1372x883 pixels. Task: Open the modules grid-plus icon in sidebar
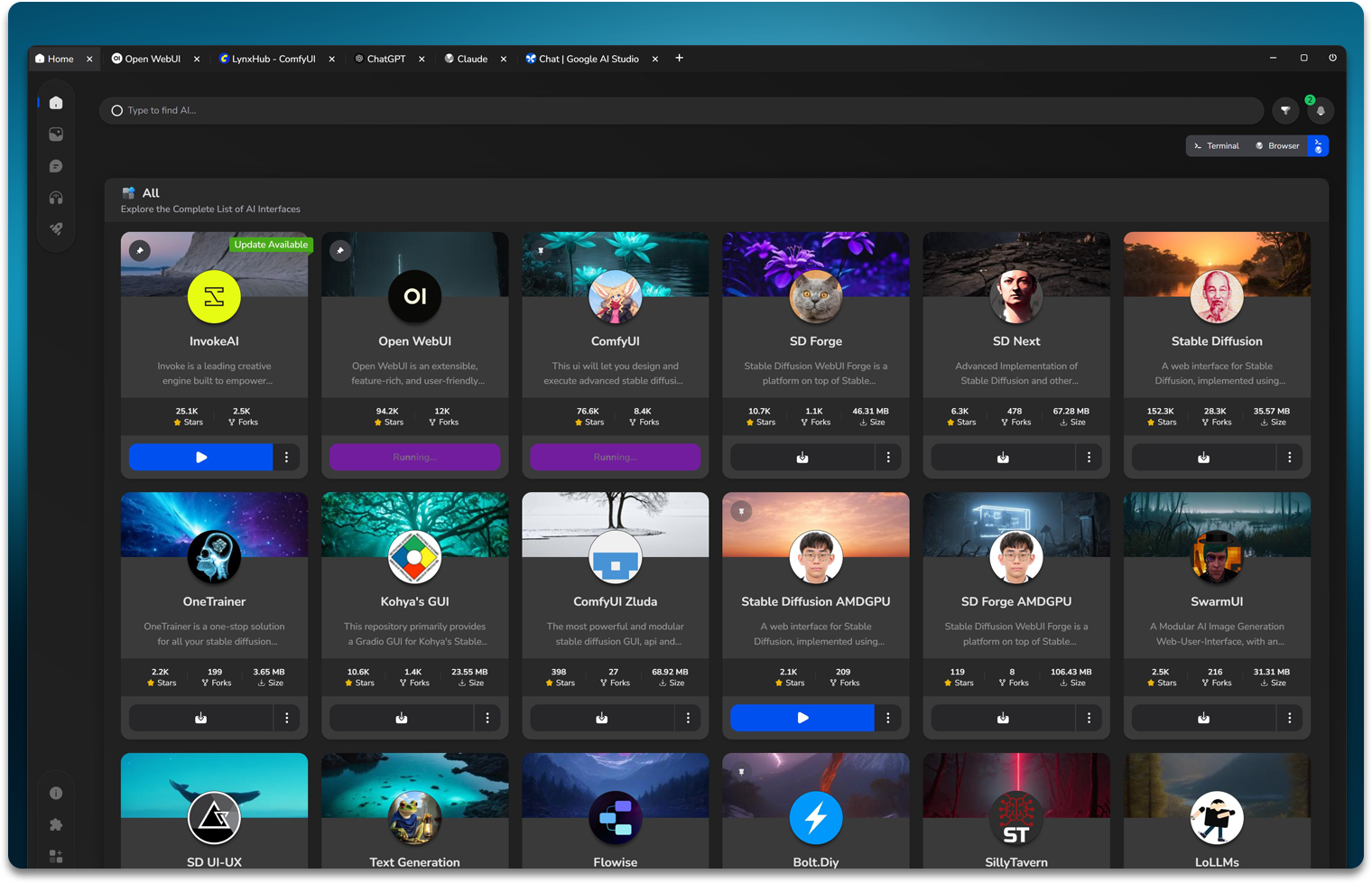(56, 856)
